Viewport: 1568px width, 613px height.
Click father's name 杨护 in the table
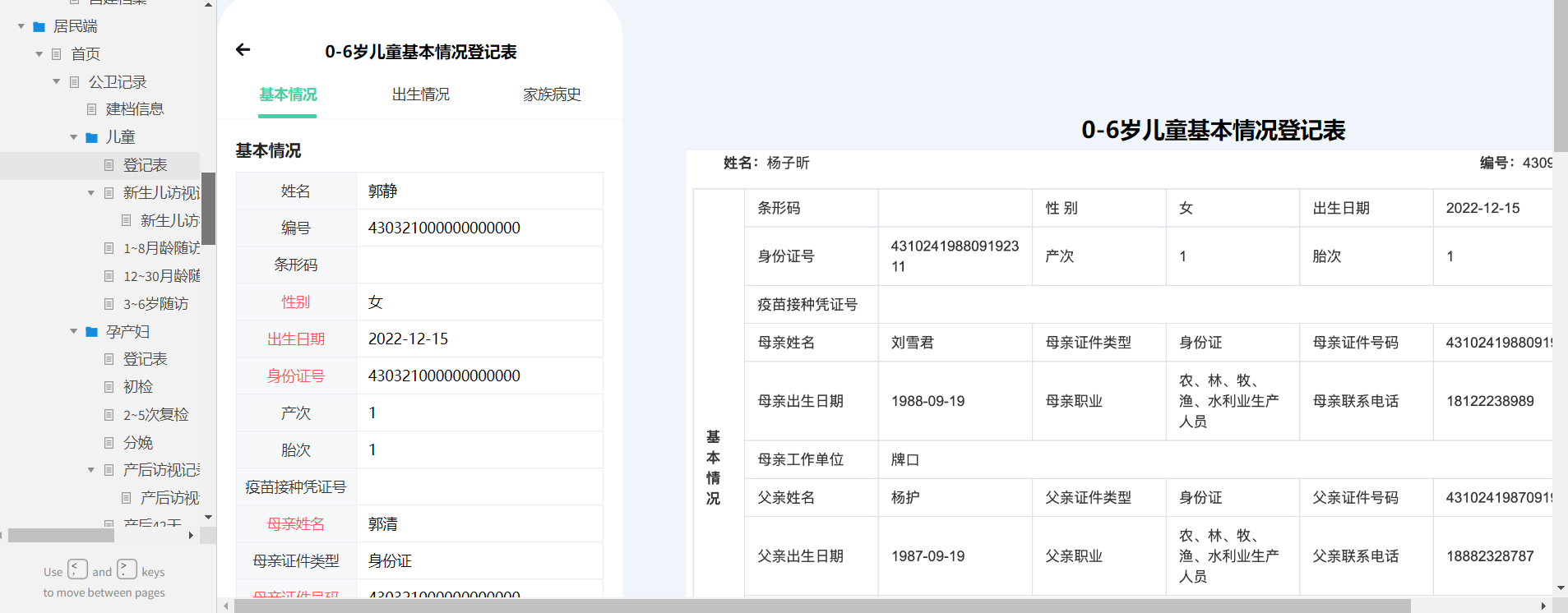tap(905, 498)
